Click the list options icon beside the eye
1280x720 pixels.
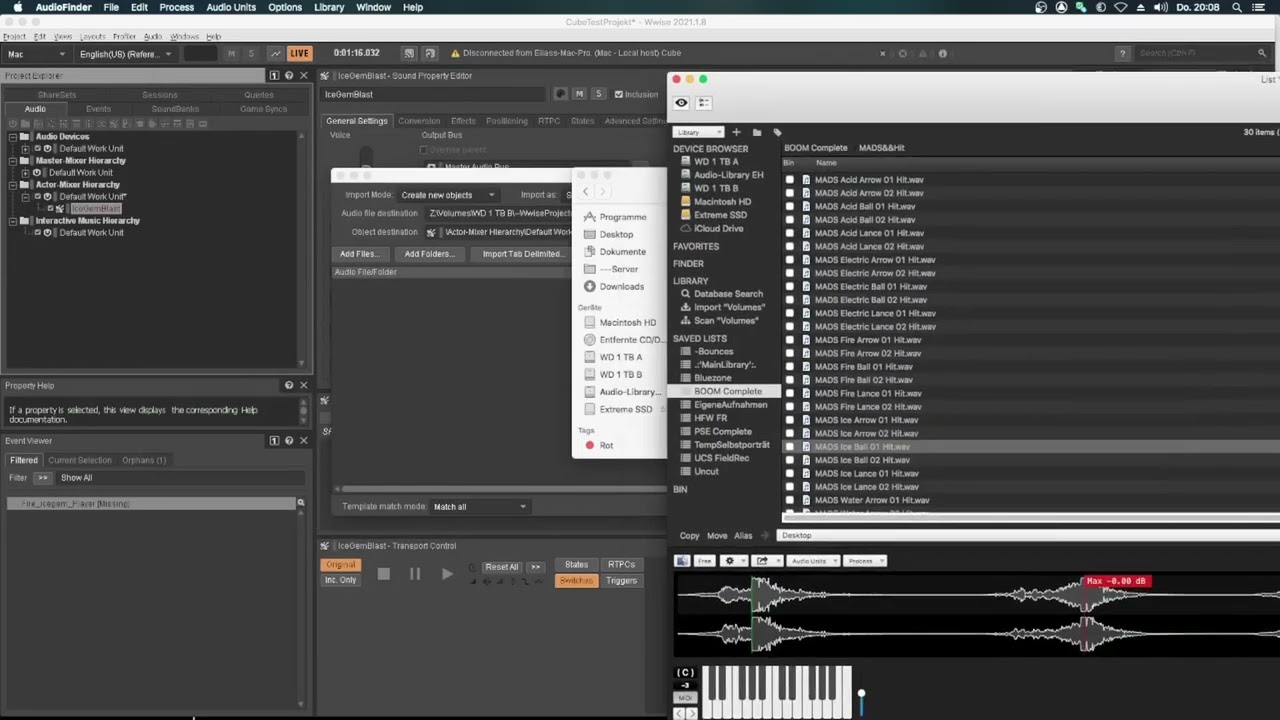[x=704, y=103]
